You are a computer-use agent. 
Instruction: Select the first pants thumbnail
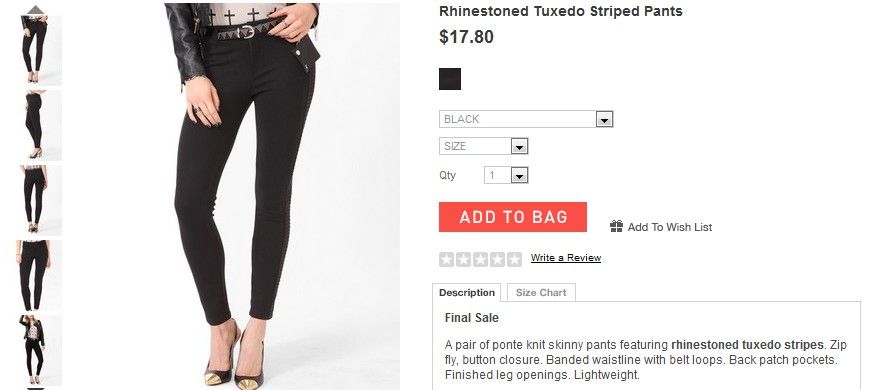click(39, 50)
